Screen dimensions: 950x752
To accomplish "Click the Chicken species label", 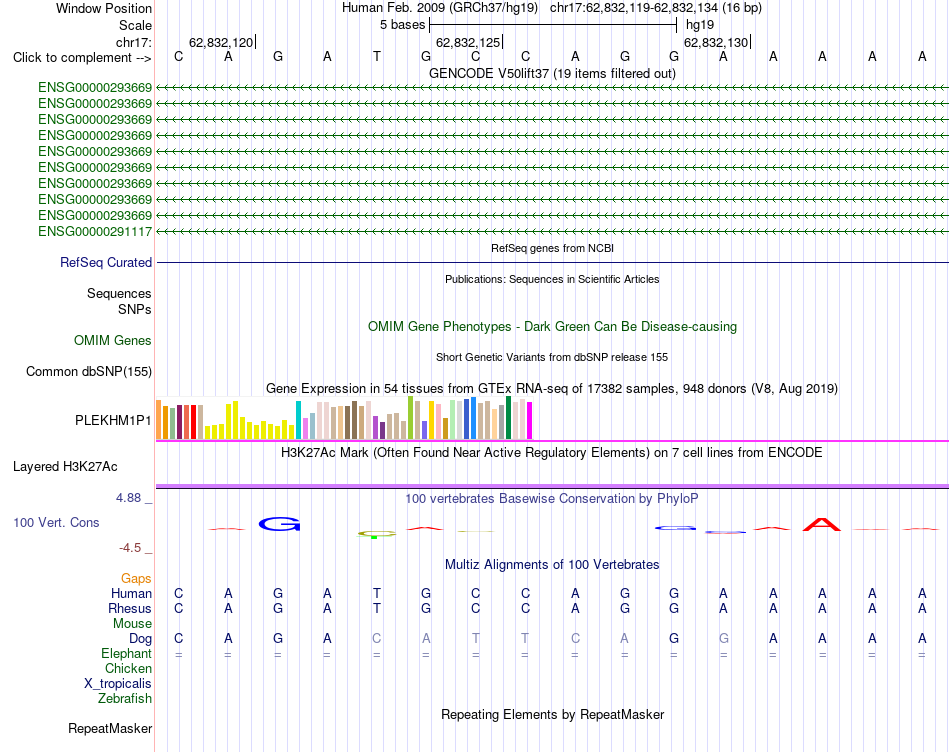I will (x=128, y=668).
